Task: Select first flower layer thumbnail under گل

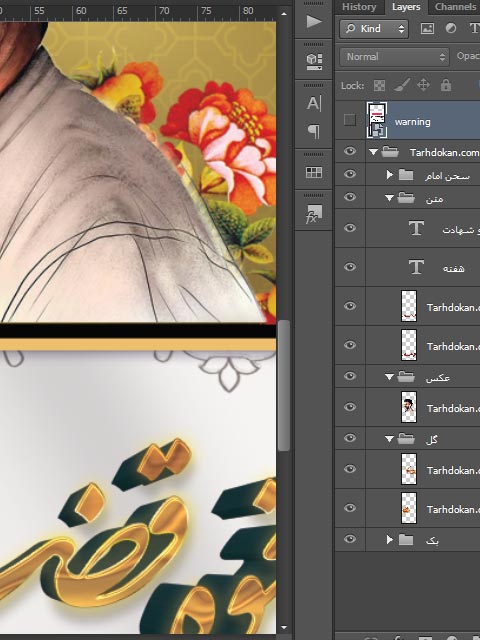Action: pos(409,469)
